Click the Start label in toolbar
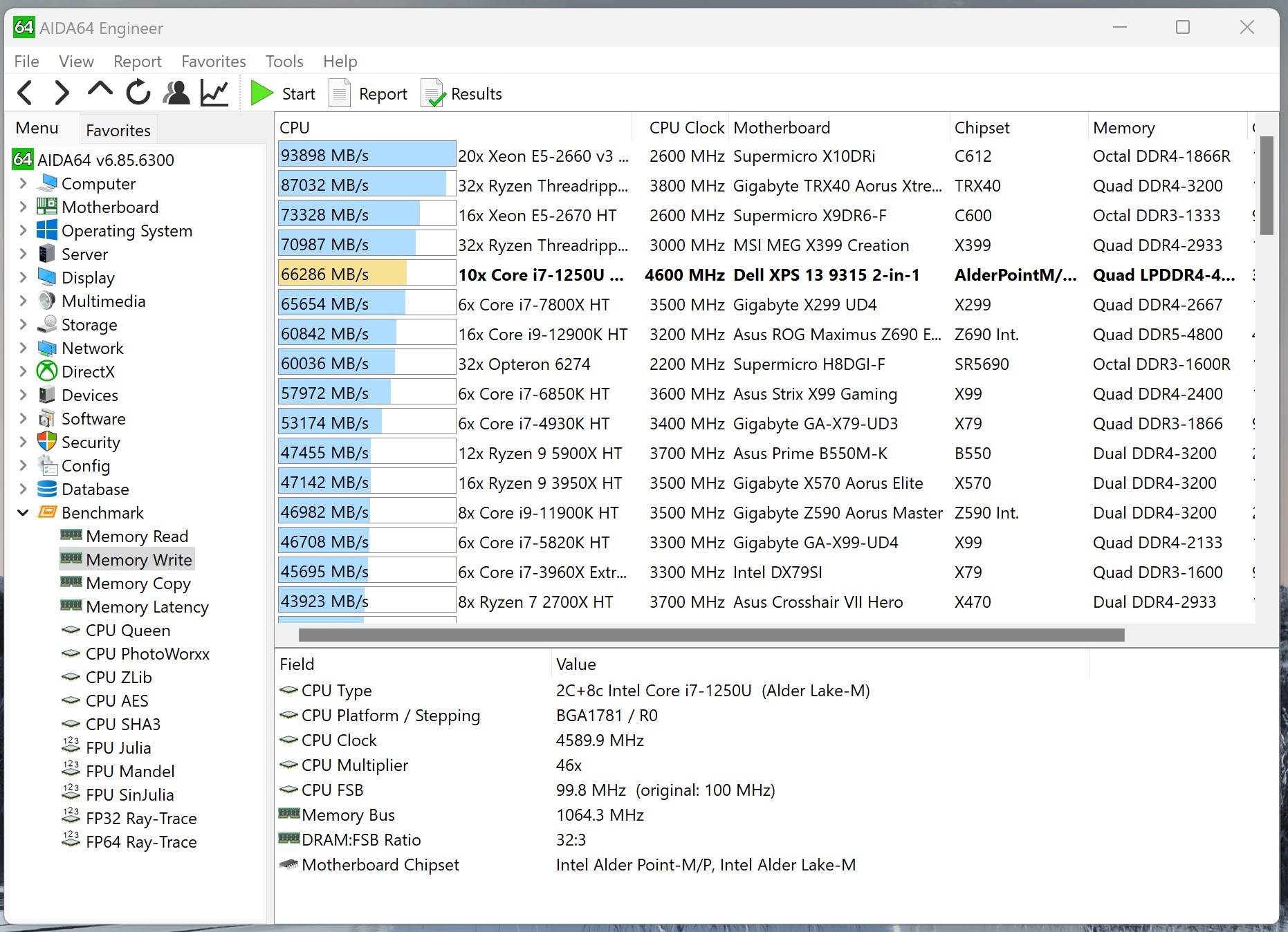Image resolution: width=1288 pixels, height=932 pixels. pyautogui.click(x=298, y=94)
